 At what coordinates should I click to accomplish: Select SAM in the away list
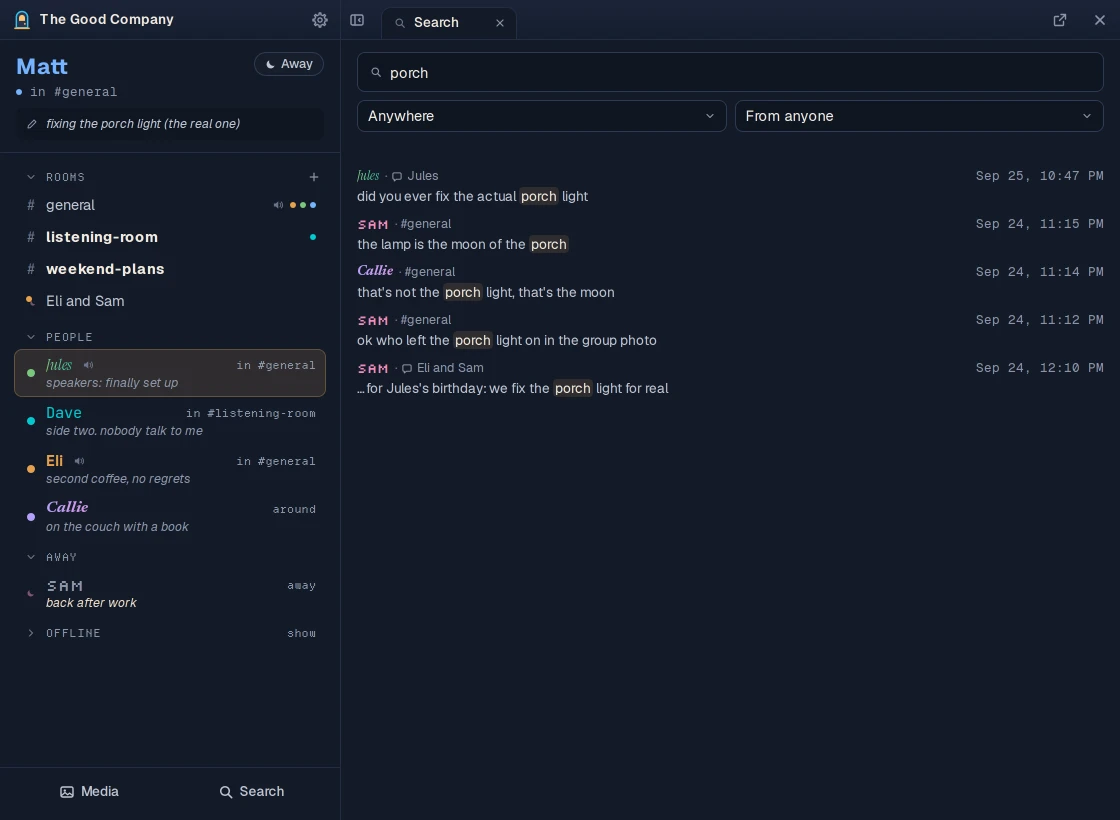[170, 594]
